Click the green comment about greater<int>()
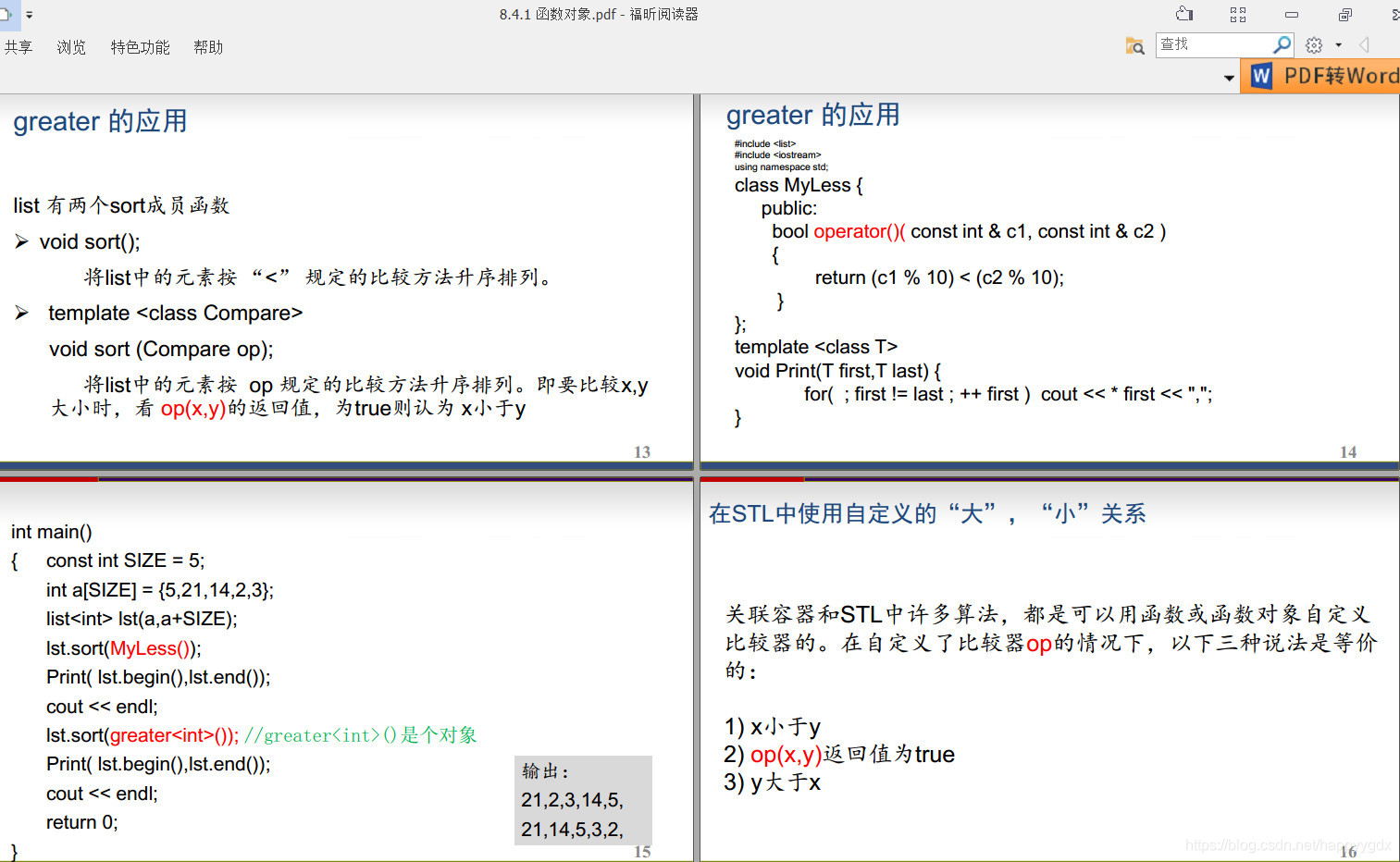 (361, 735)
